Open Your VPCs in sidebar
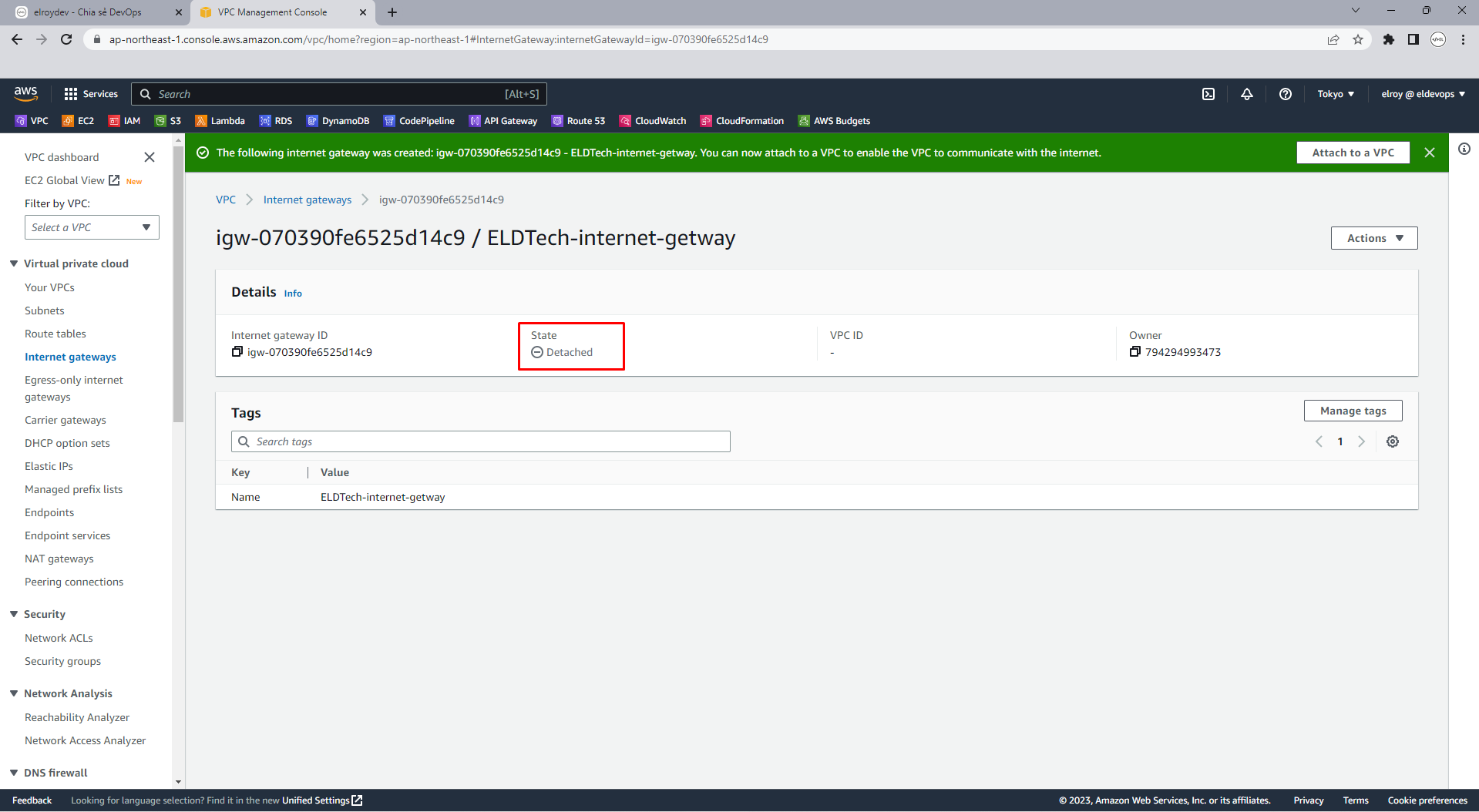The height and width of the screenshot is (812, 1479). coord(49,287)
